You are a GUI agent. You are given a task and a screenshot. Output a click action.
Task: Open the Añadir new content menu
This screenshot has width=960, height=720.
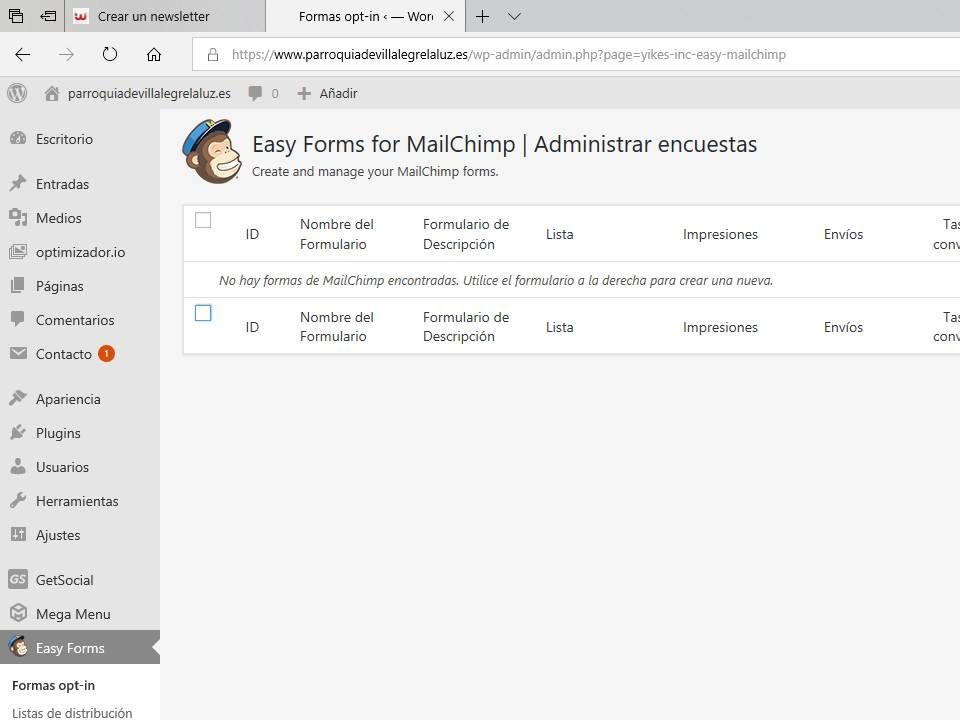(328, 93)
